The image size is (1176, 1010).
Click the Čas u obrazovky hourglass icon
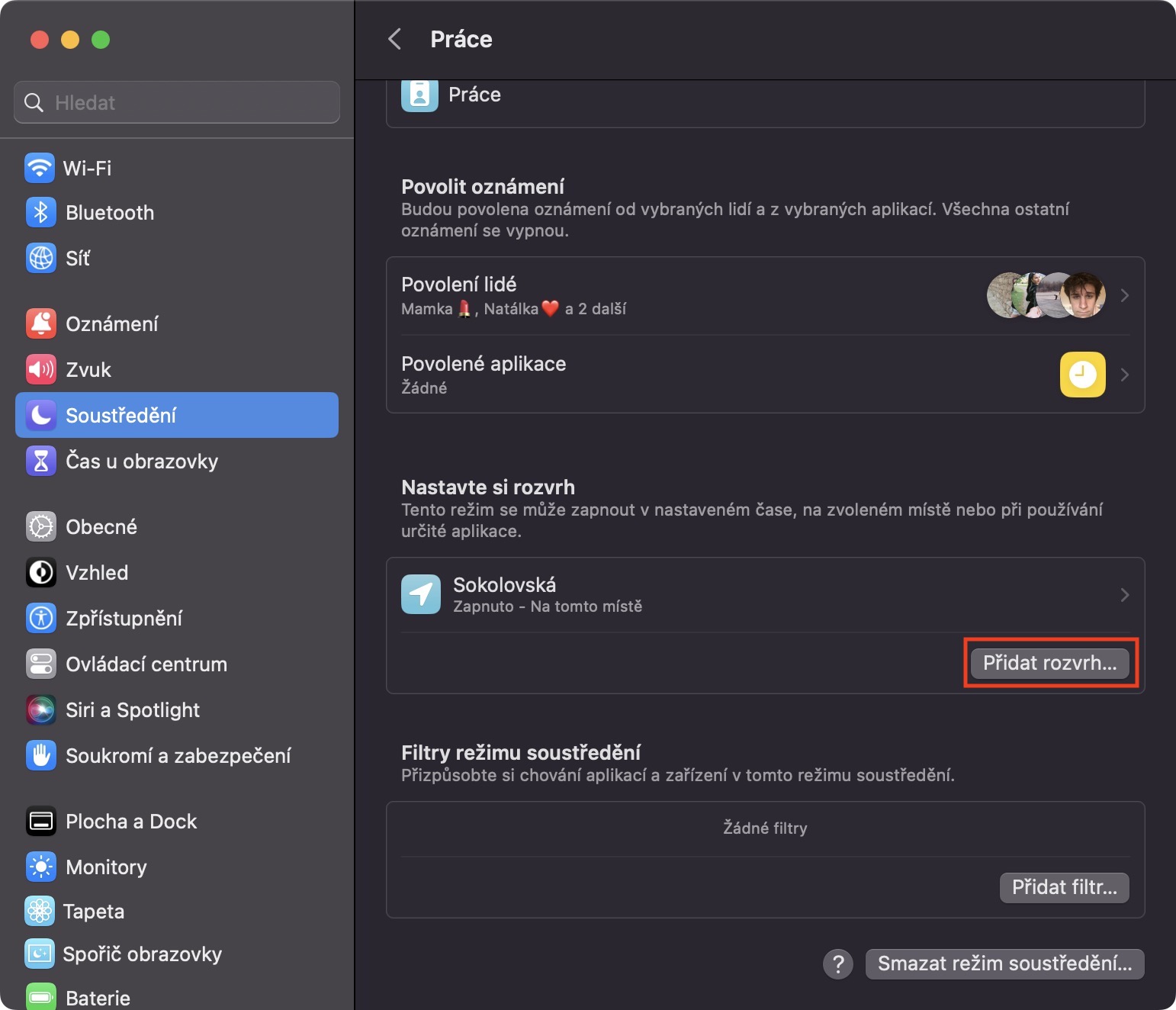tap(41, 462)
